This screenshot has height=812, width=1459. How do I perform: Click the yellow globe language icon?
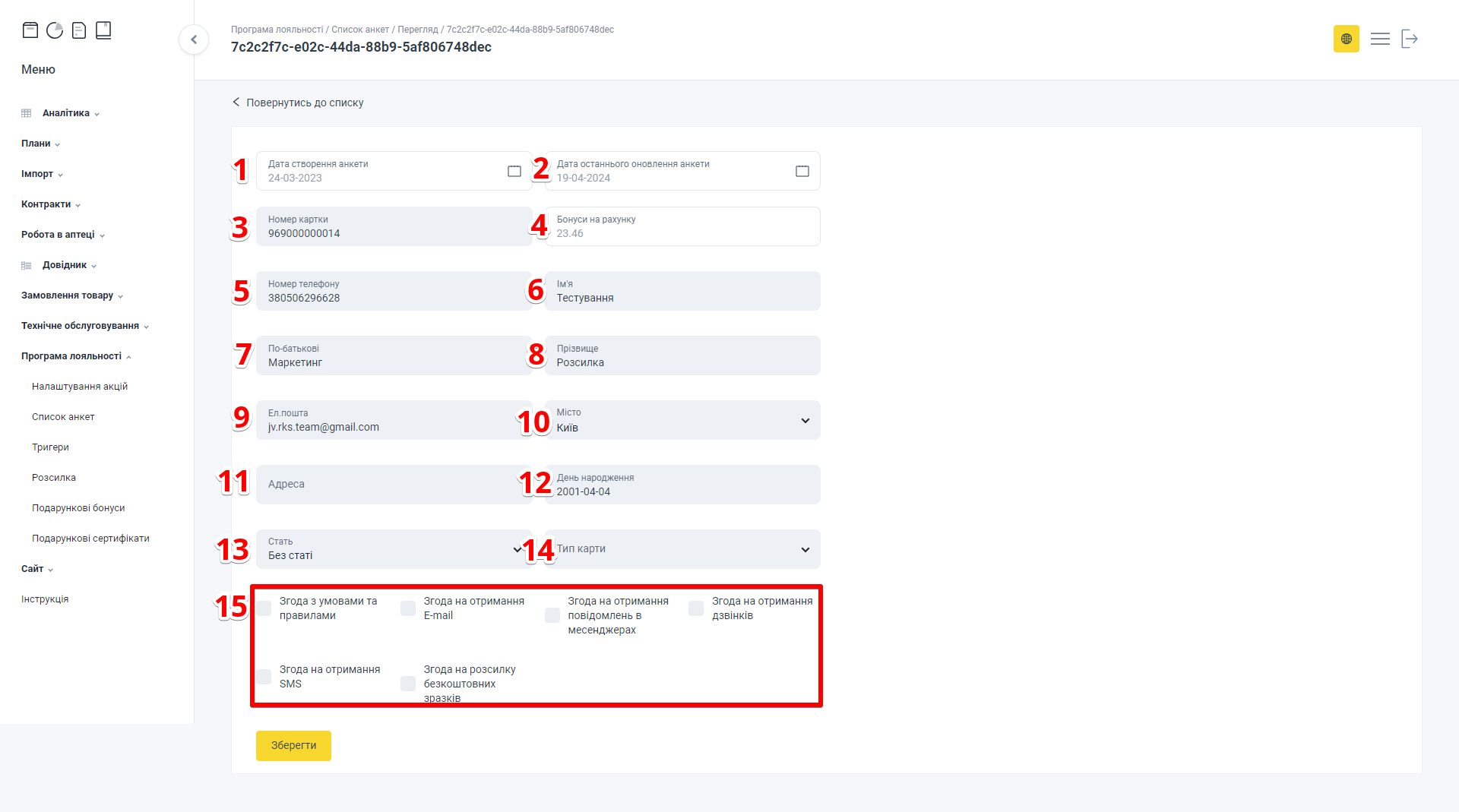coord(1346,39)
